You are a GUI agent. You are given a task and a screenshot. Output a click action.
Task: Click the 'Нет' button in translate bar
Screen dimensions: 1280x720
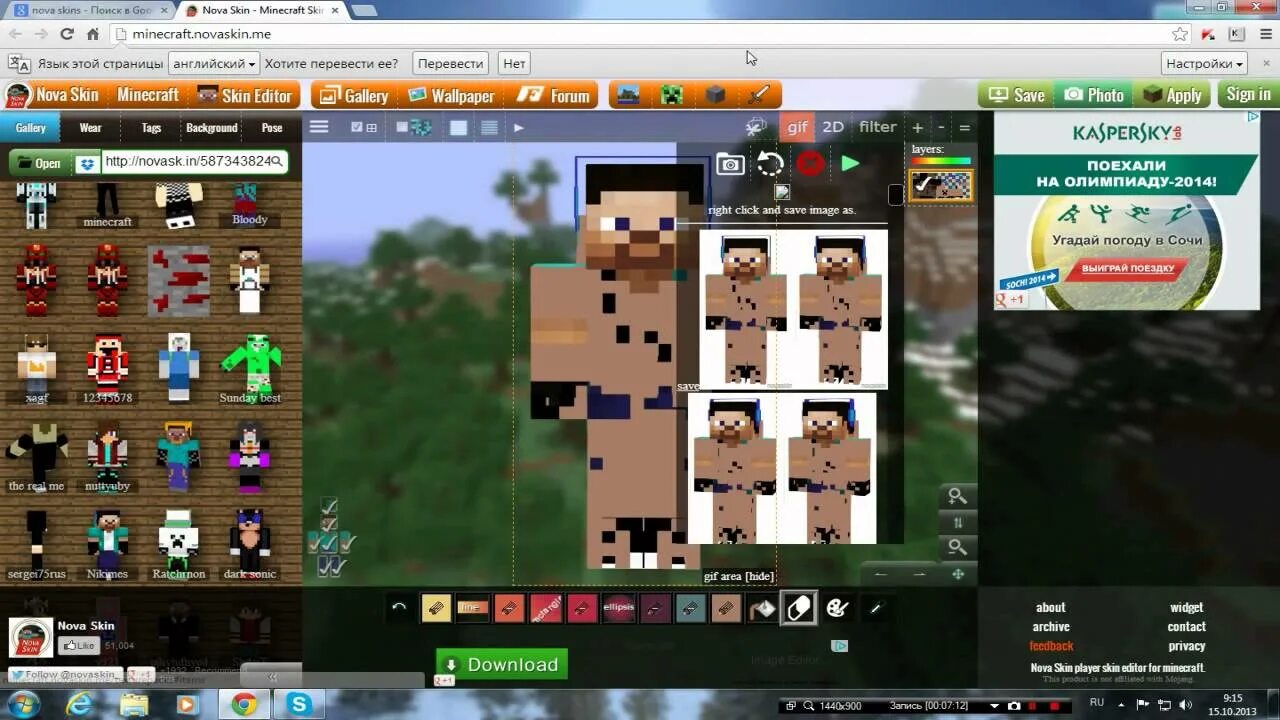514,63
